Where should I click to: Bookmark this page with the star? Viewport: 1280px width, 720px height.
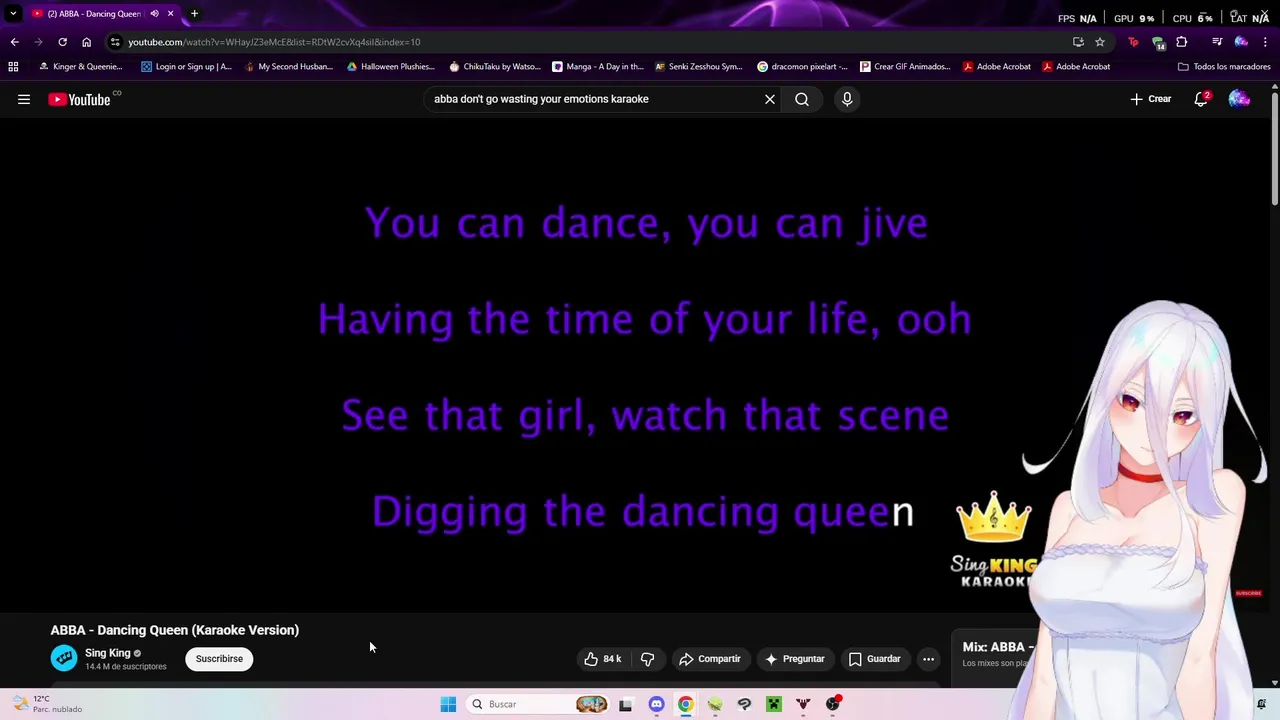(1100, 42)
